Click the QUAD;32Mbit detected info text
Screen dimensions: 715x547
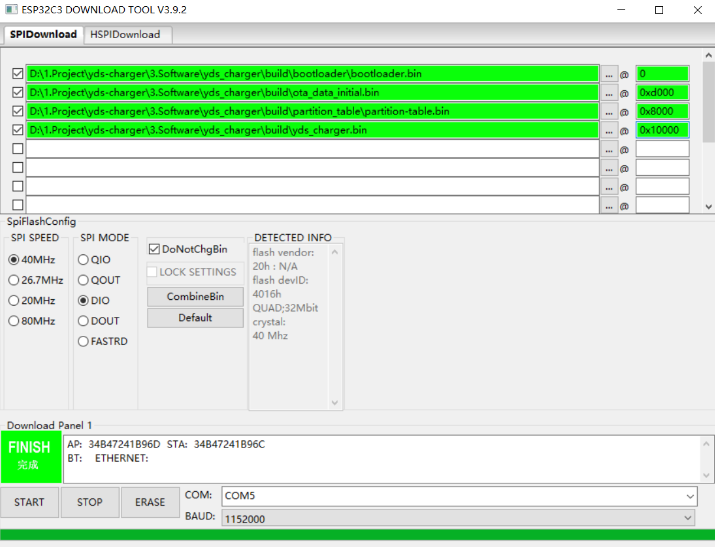pos(285,308)
